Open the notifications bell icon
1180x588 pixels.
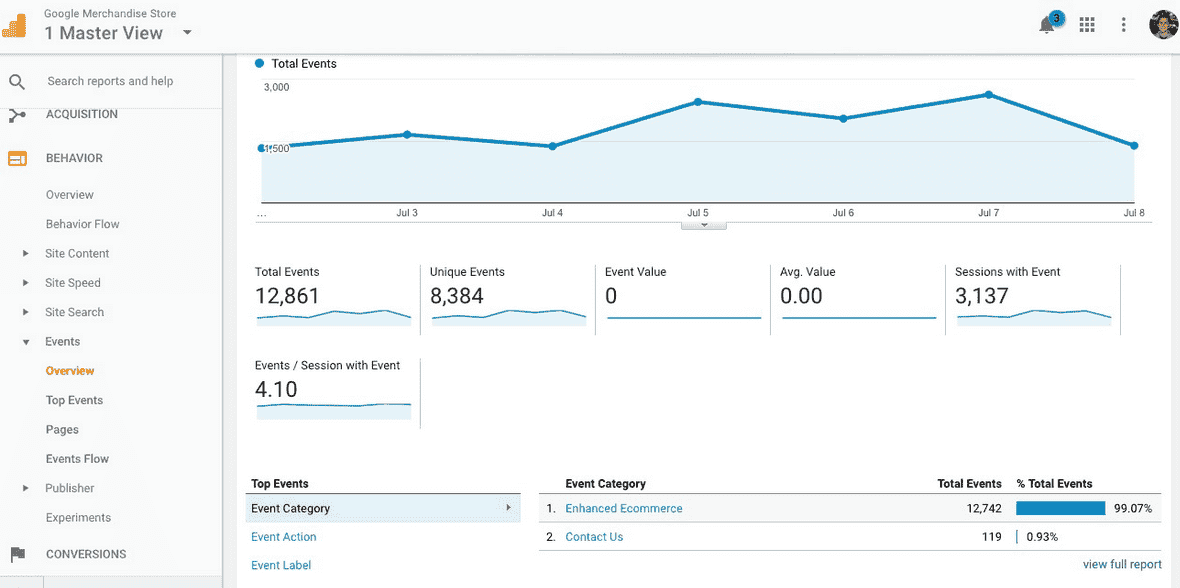[1048, 25]
